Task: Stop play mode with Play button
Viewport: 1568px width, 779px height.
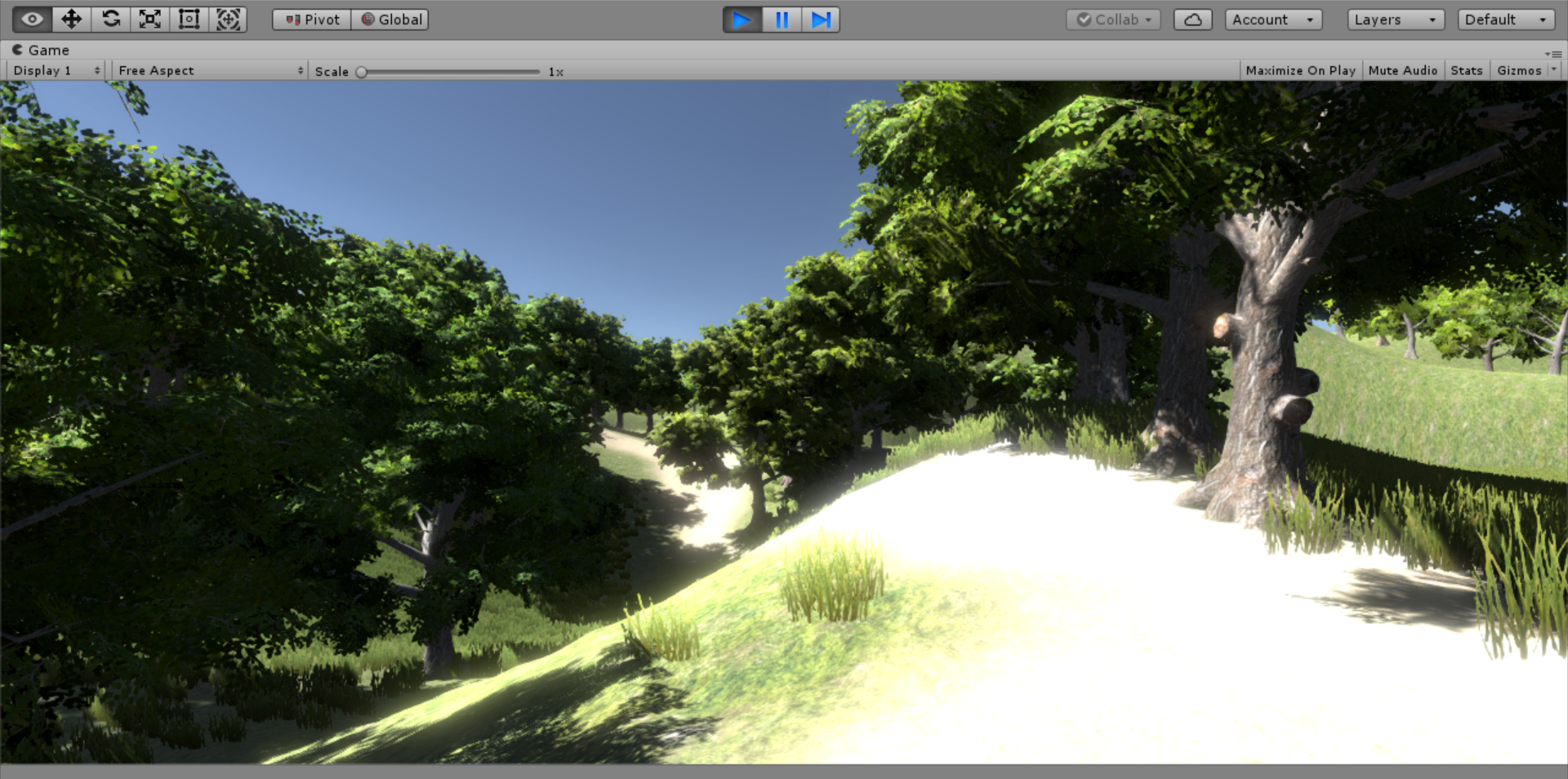Action: pyautogui.click(x=742, y=20)
